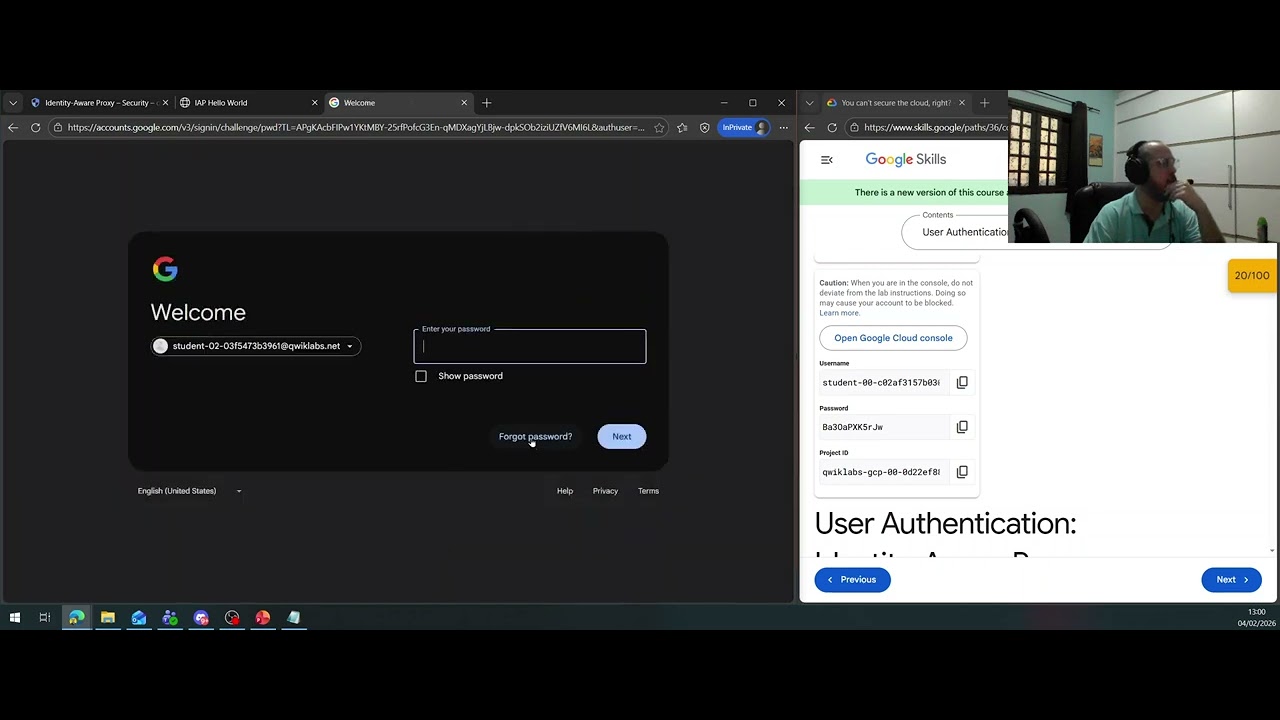Copy the lab Username value
This screenshot has width=1280, height=720.
(x=962, y=382)
